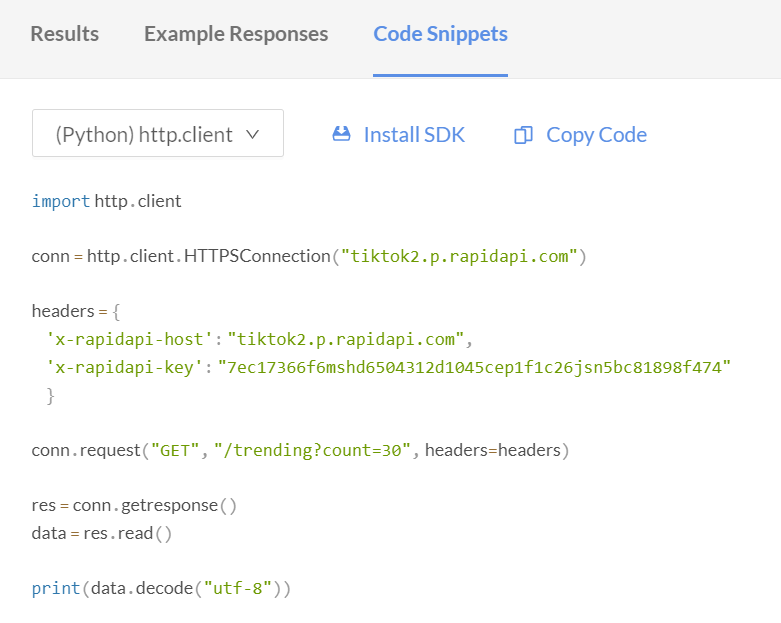Click the "/trending?count=30" request path string
The image size is (781, 623).
312,450
